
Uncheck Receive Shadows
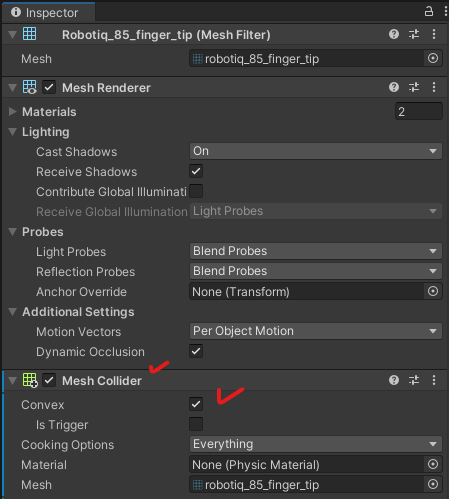(196, 171)
